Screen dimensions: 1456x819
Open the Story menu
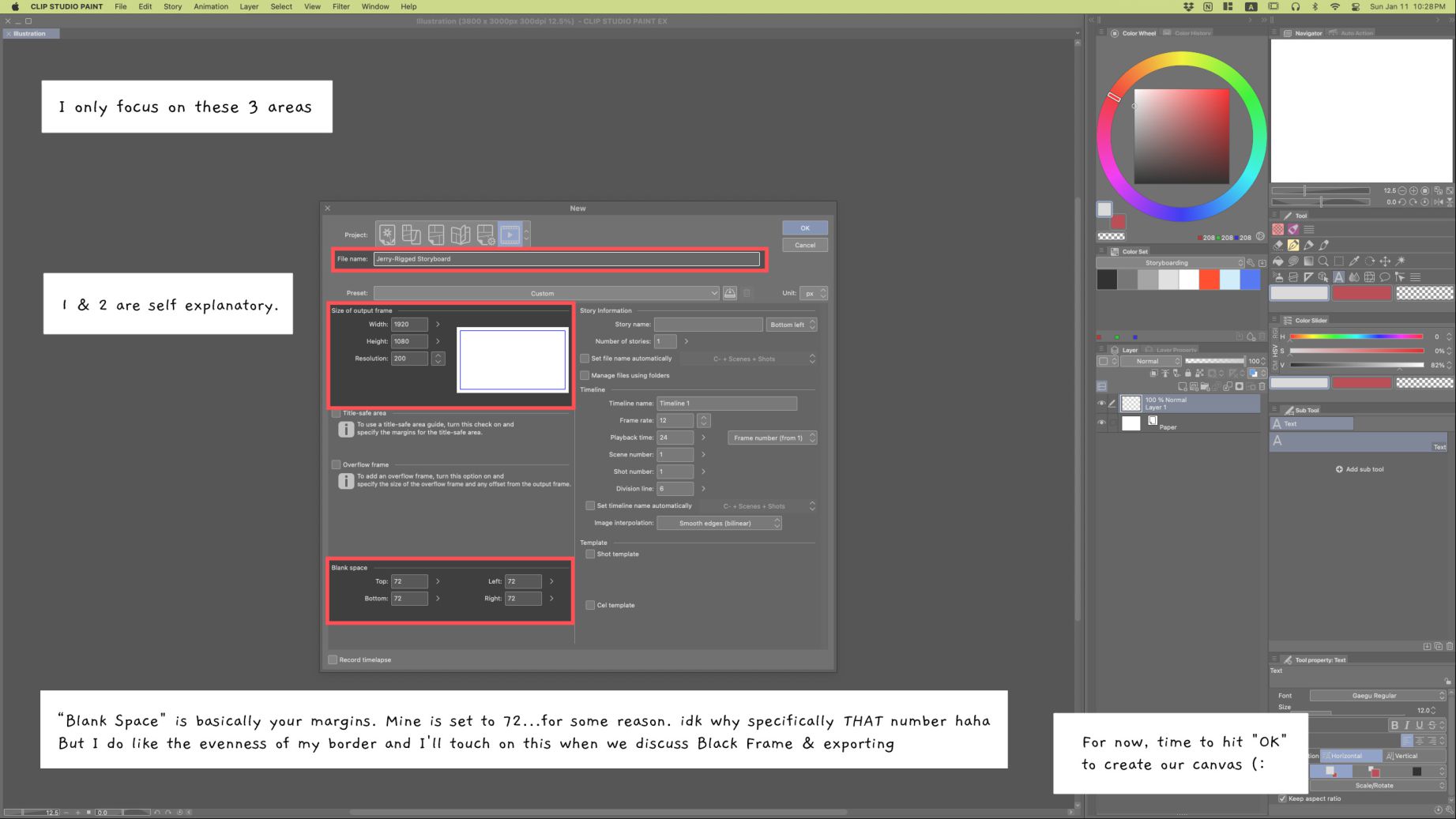172,6
